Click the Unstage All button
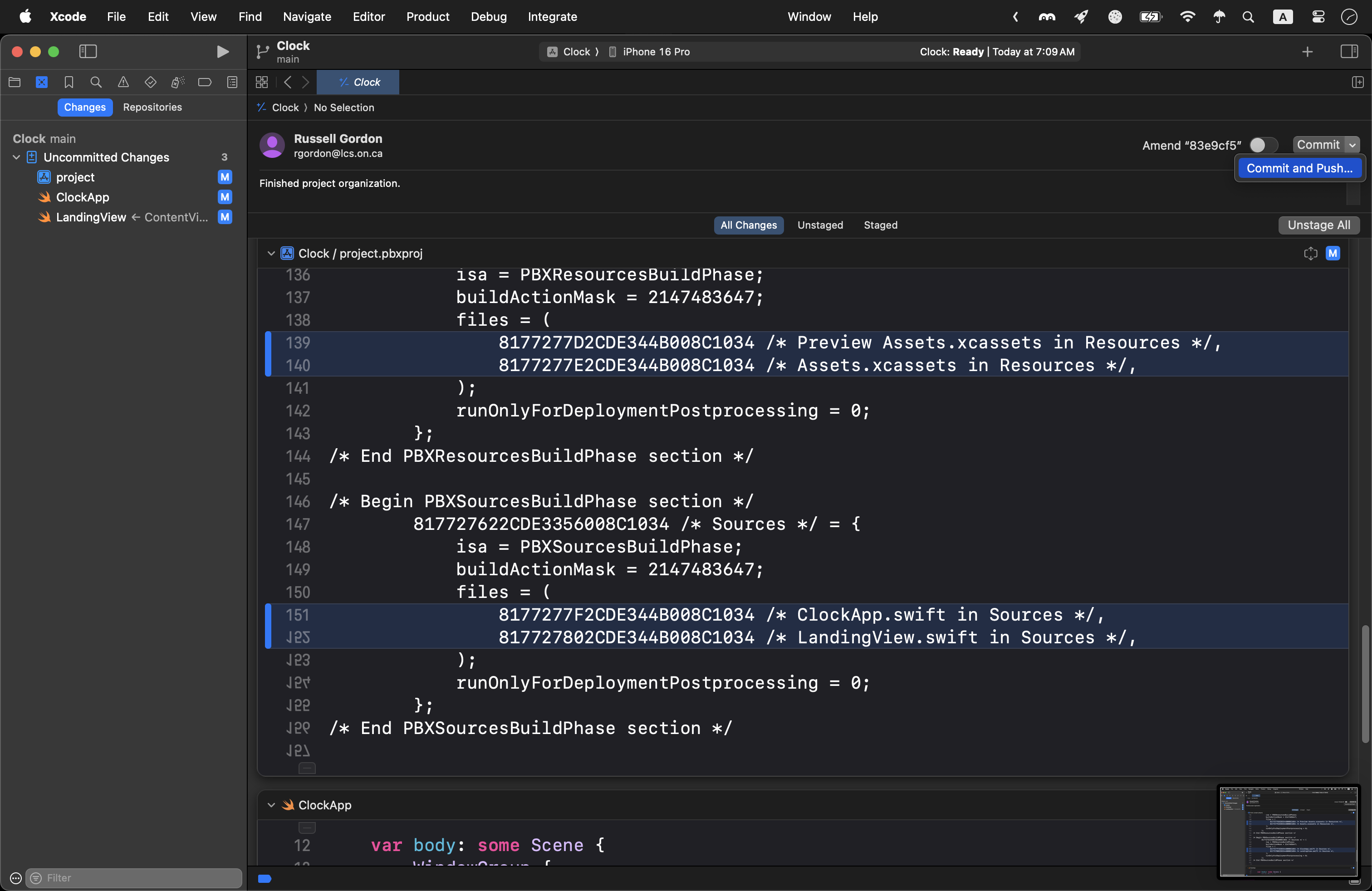The width and height of the screenshot is (1372, 891). (x=1318, y=225)
